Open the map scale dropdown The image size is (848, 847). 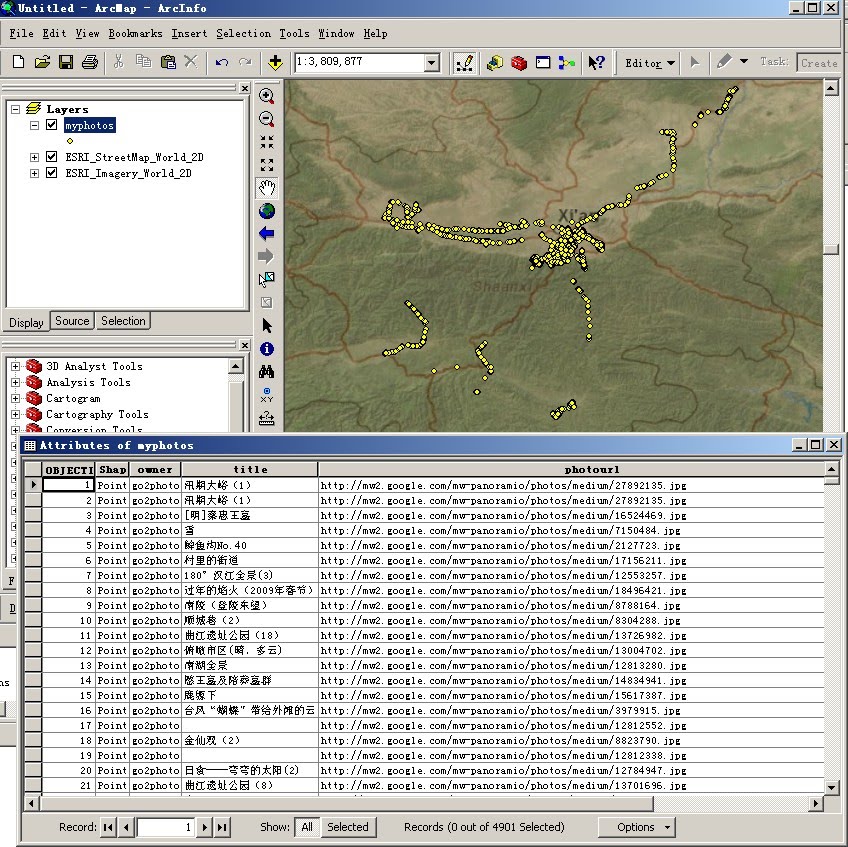coord(431,63)
